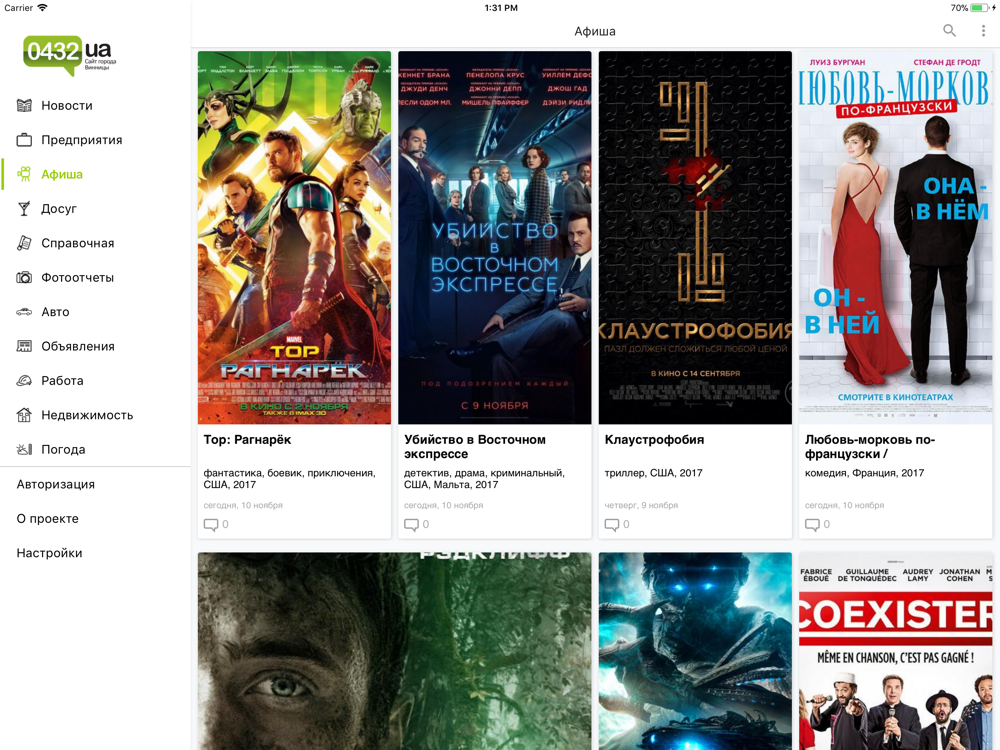Screen dimensions: 1000x750
Task: Select the Афиша menu item
Action: 96,174
